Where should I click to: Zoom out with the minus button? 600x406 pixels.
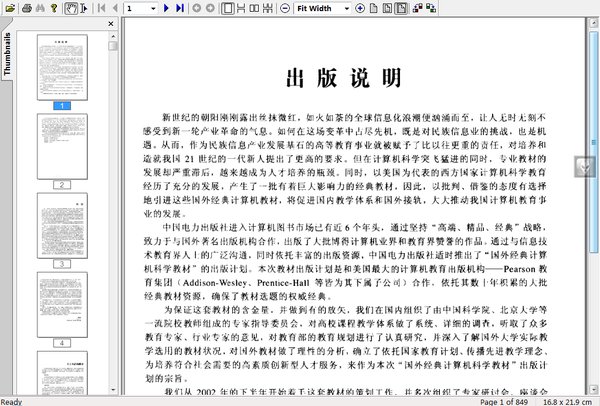pos(285,8)
